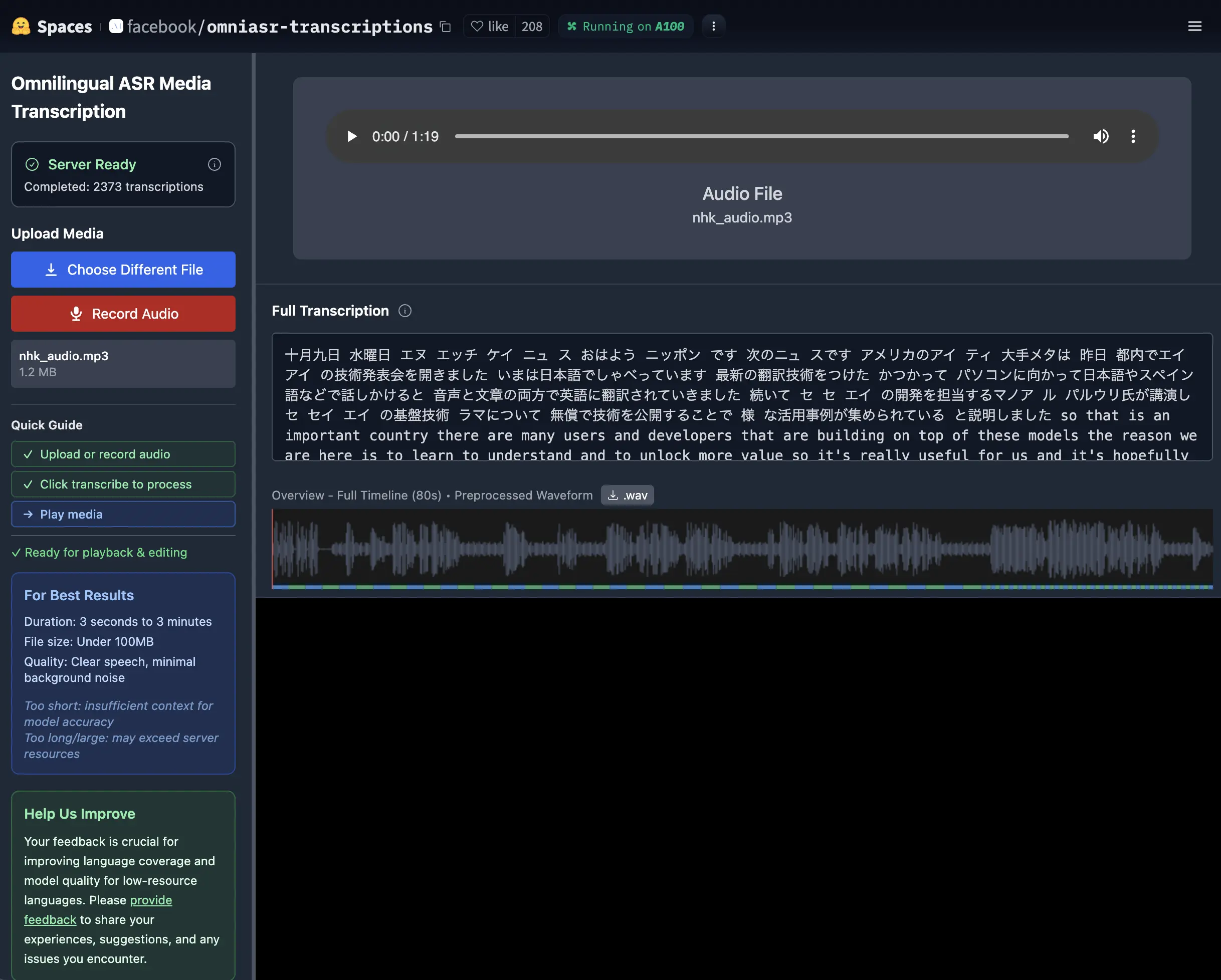1221x980 pixels.
Task: Click the nhk_audio.mp3 file card
Action: 123,363
